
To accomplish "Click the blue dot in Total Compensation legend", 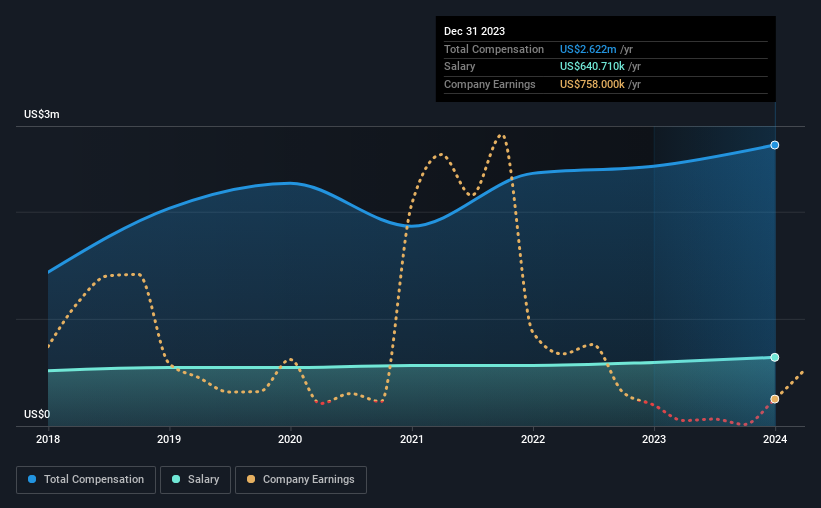I will click(32, 479).
